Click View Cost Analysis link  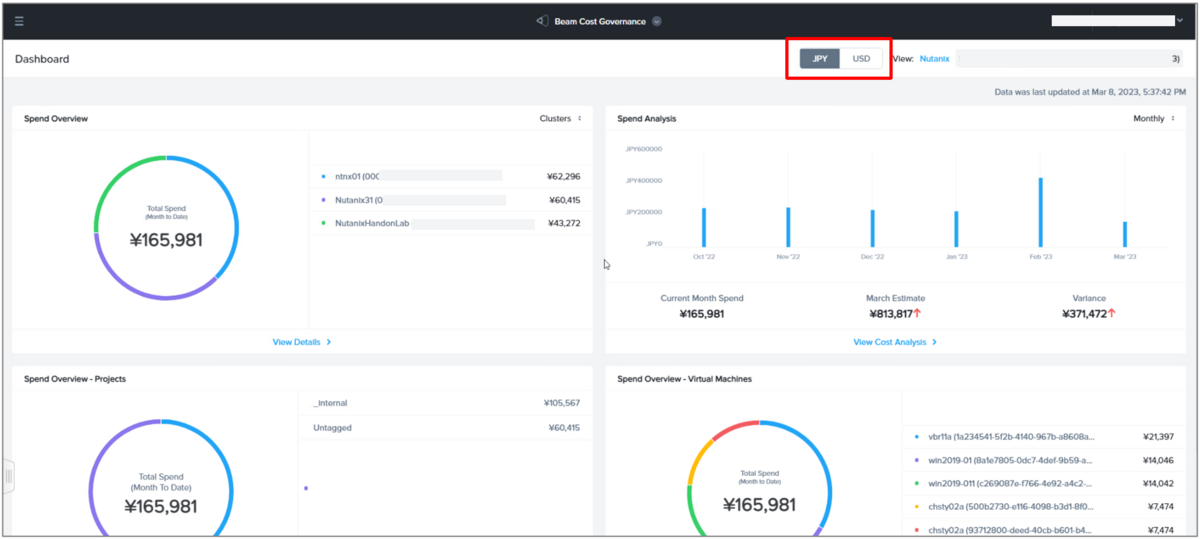tap(894, 342)
